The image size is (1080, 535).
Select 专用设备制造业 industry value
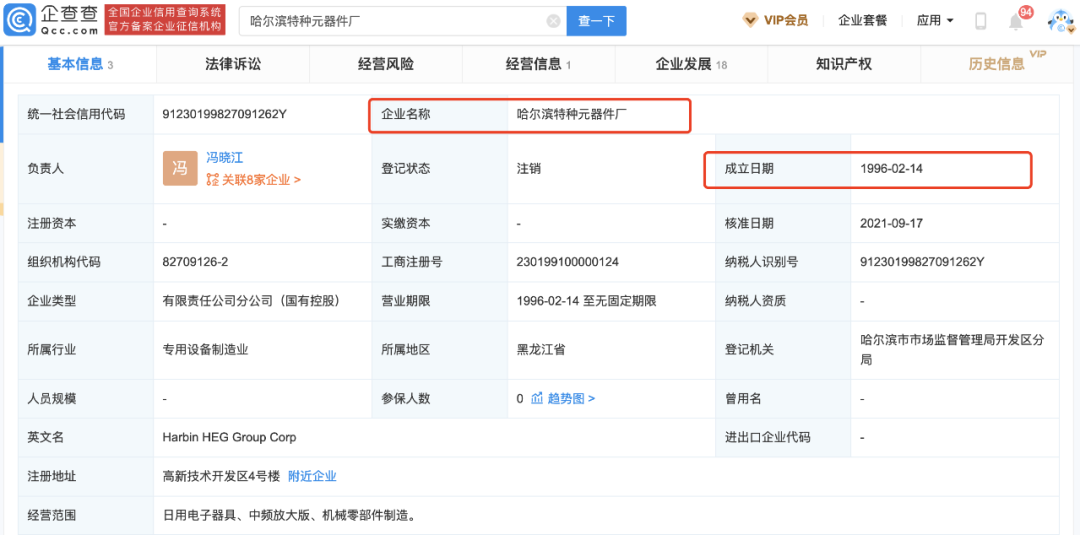point(205,350)
